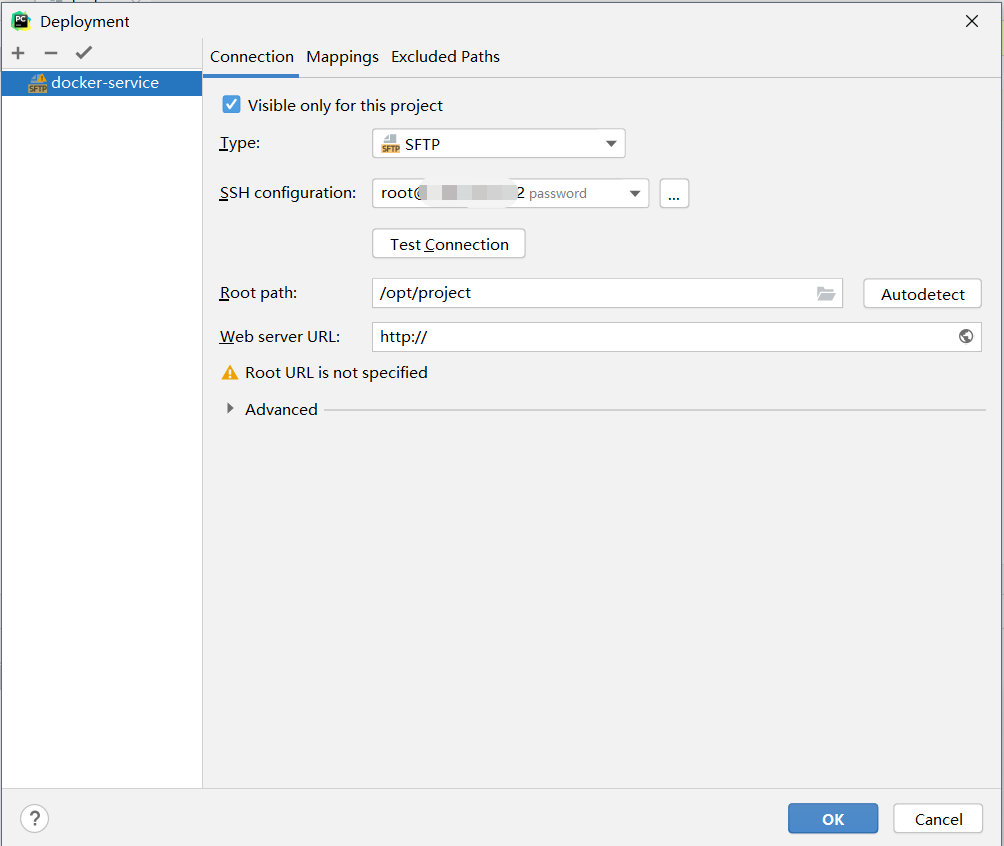
Task: Add a new deployment server with plus icon
Action: pos(18,53)
